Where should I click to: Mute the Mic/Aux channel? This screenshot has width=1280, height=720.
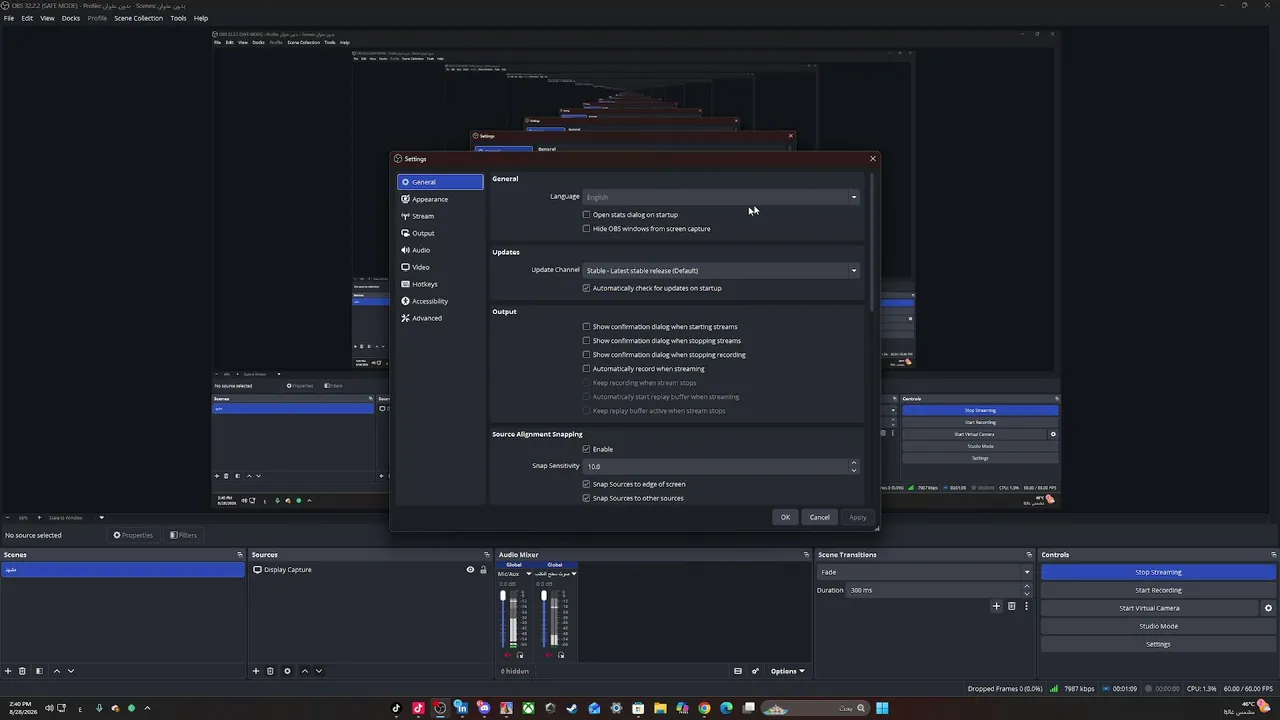506,655
